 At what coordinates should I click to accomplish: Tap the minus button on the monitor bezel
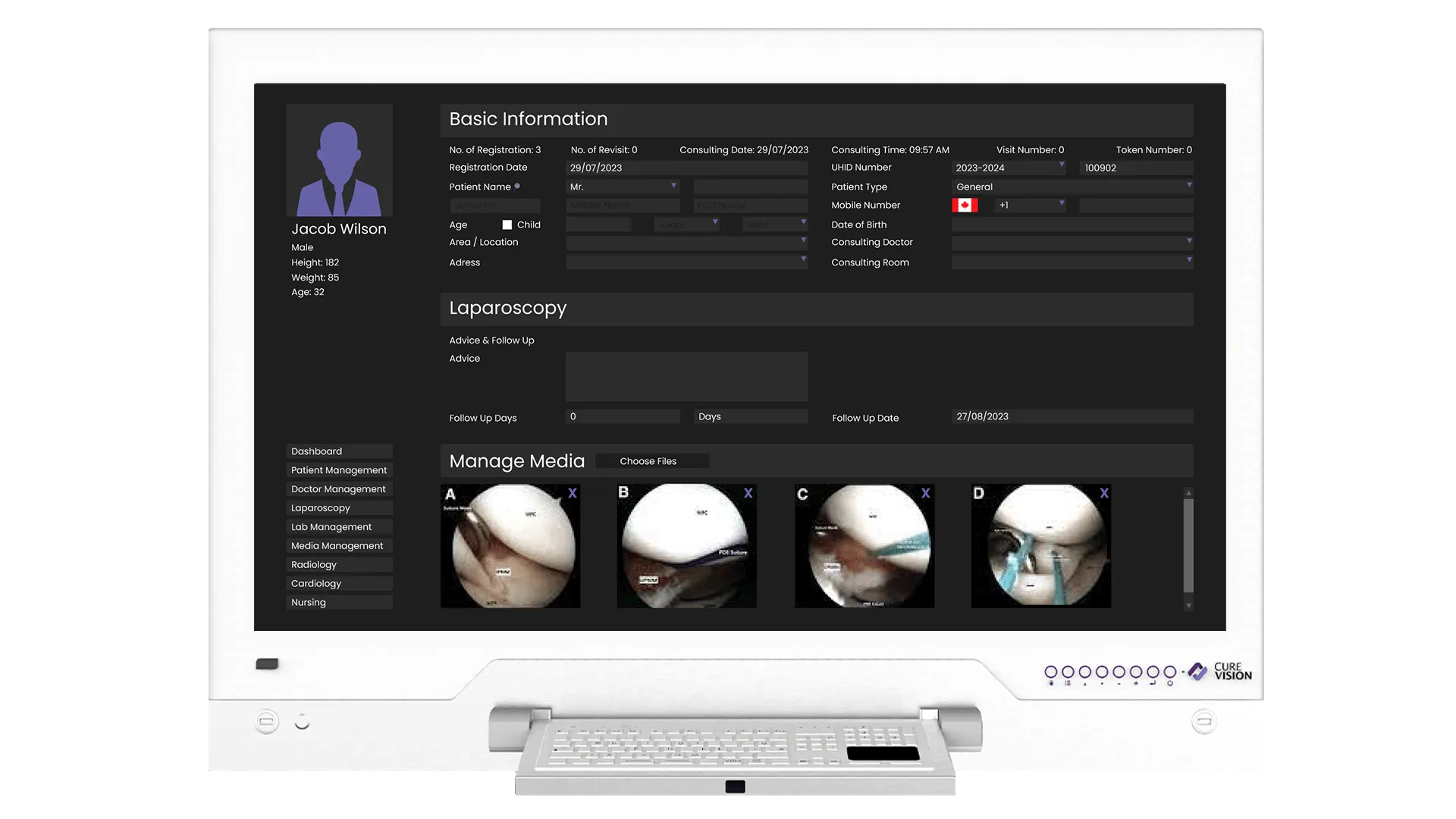click(1119, 672)
